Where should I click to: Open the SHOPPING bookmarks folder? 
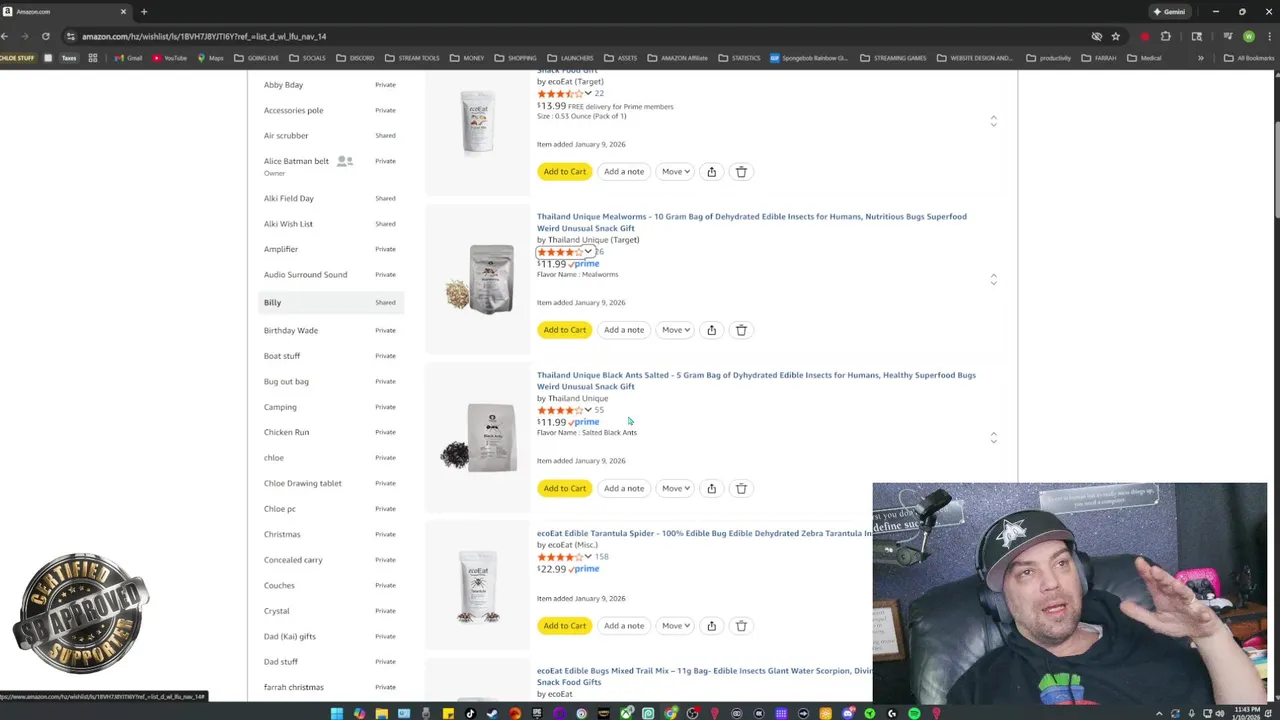(515, 58)
